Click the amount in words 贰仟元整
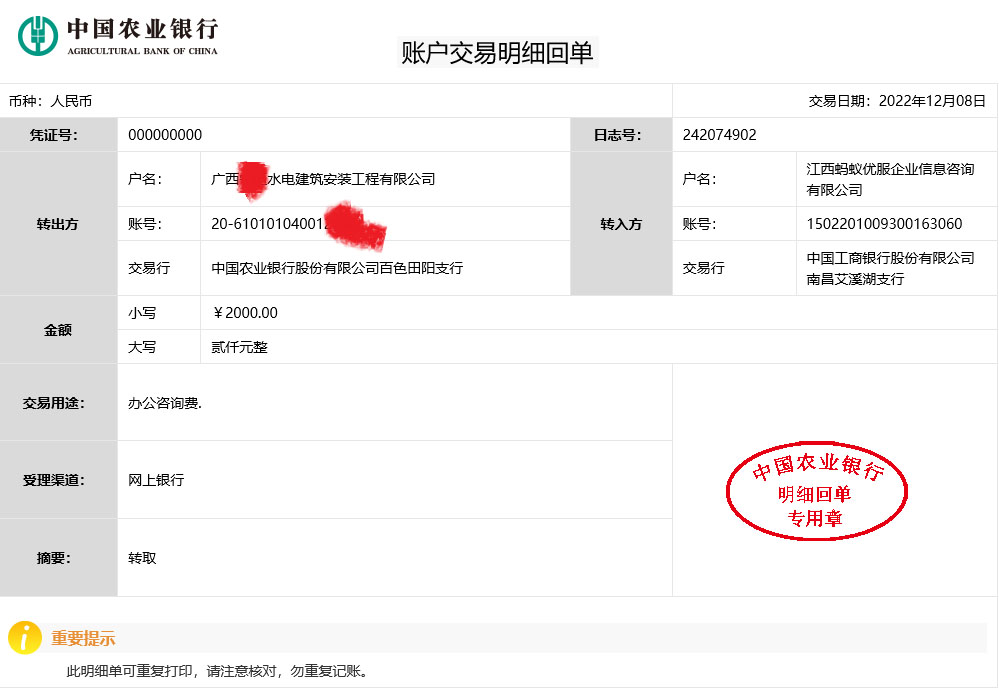999x688 pixels. (239, 347)
